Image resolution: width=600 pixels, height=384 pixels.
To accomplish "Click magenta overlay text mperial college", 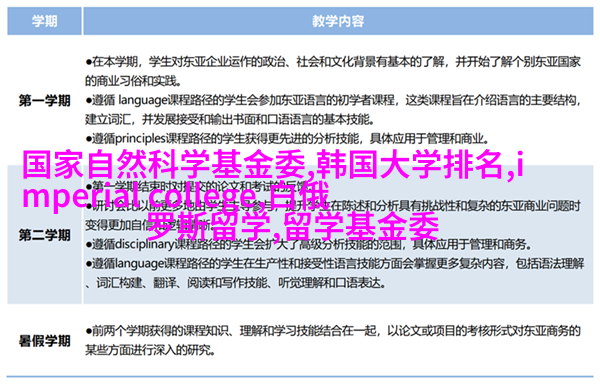I will (139, 197).
